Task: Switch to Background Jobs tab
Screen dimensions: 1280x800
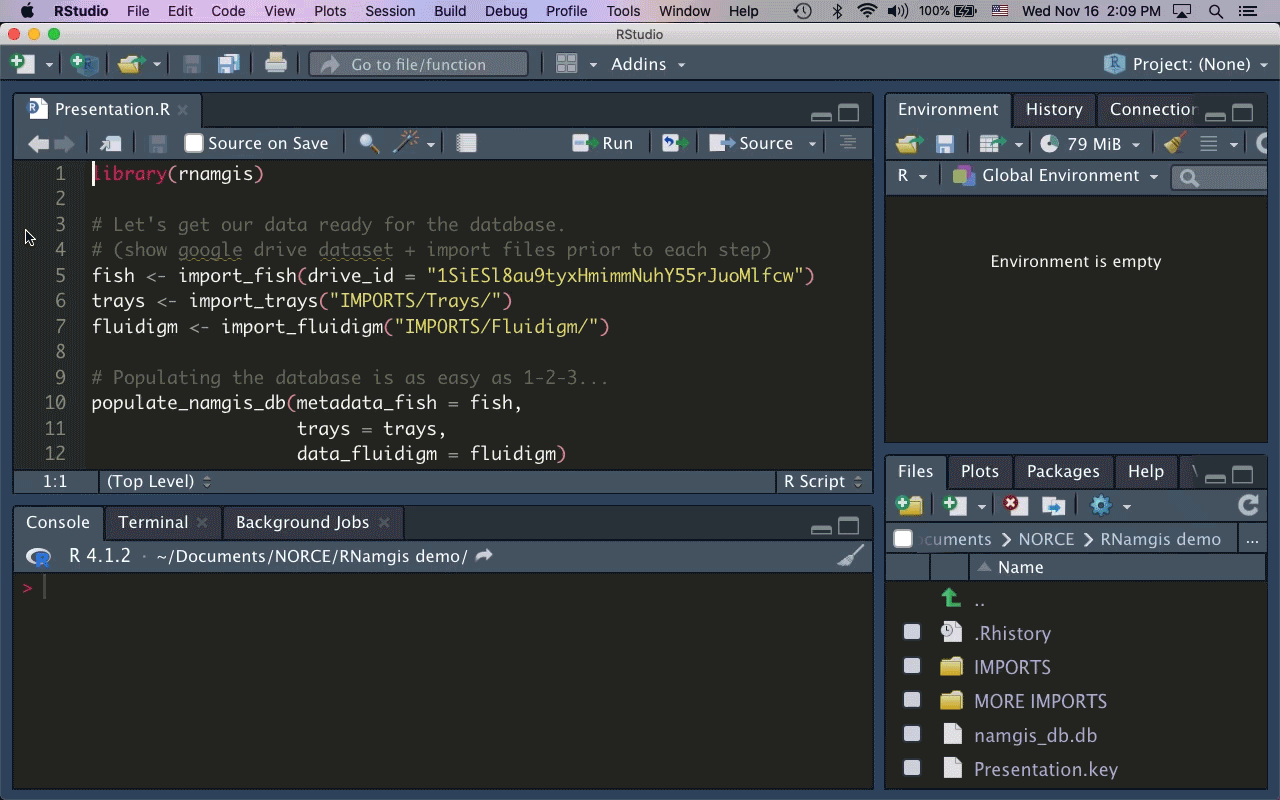Action: click(x=302, y=522)
